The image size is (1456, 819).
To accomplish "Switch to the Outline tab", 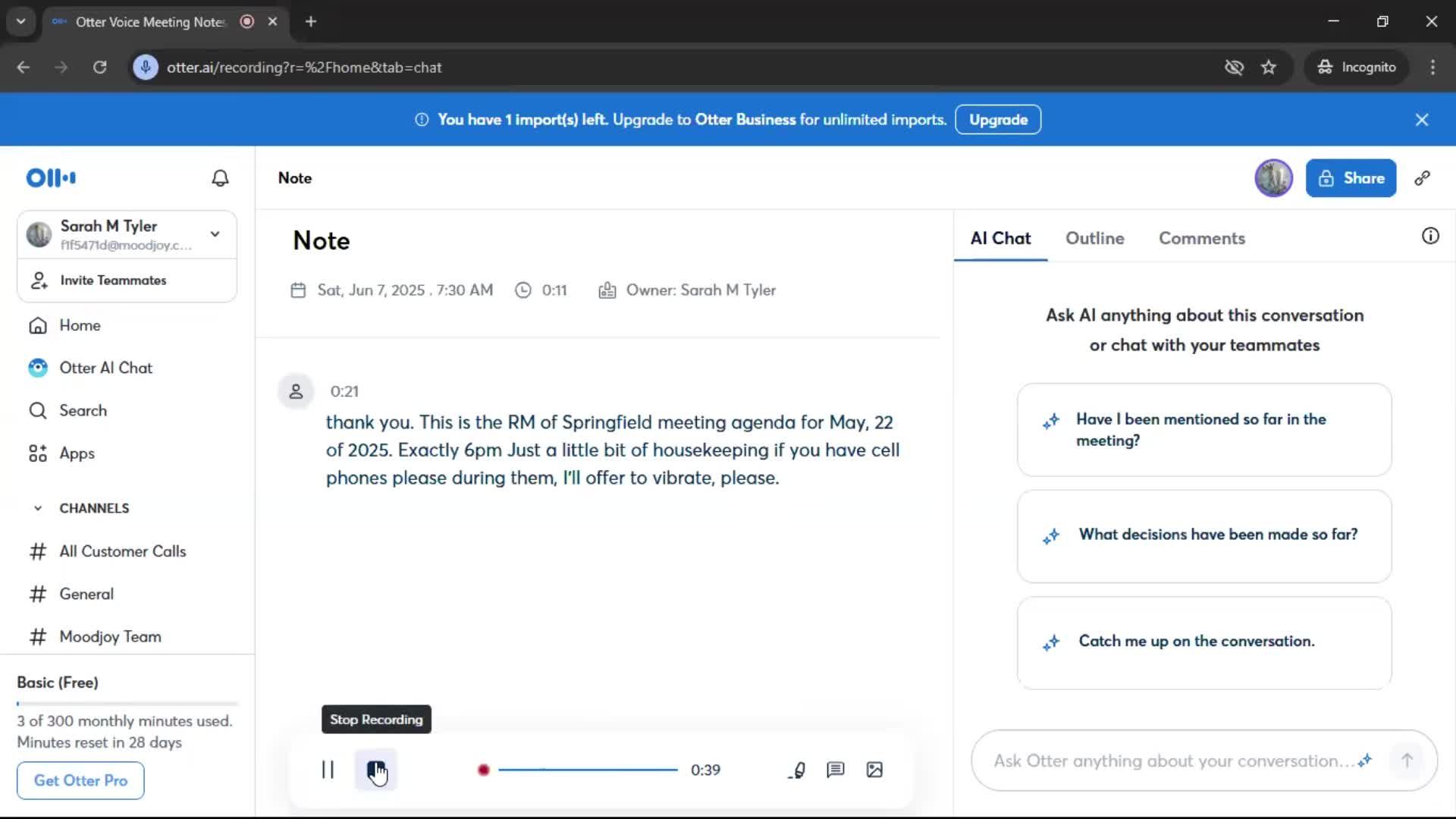I will [1094, 238].
